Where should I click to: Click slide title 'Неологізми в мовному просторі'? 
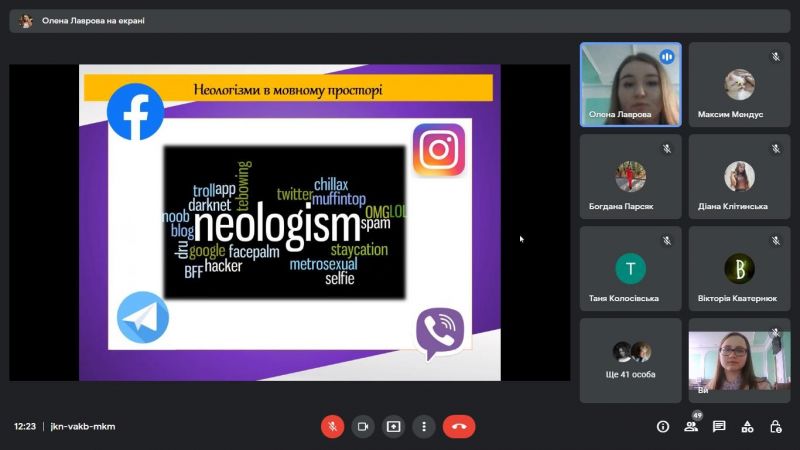288,90
